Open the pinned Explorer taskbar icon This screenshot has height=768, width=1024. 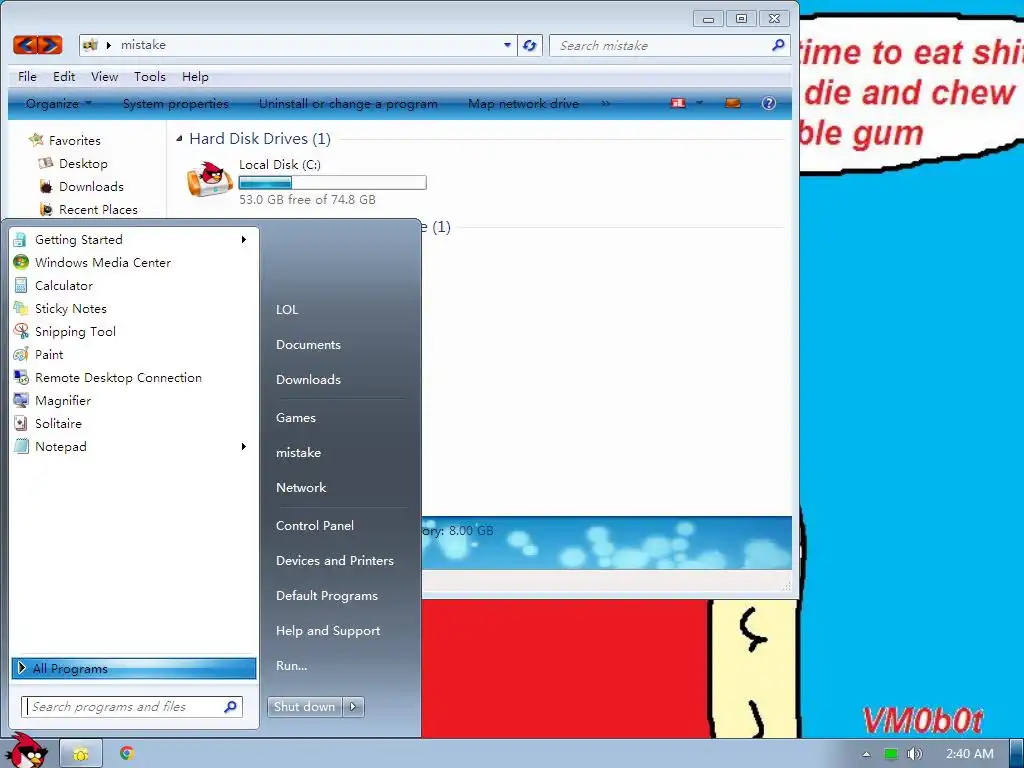point(81,754)
